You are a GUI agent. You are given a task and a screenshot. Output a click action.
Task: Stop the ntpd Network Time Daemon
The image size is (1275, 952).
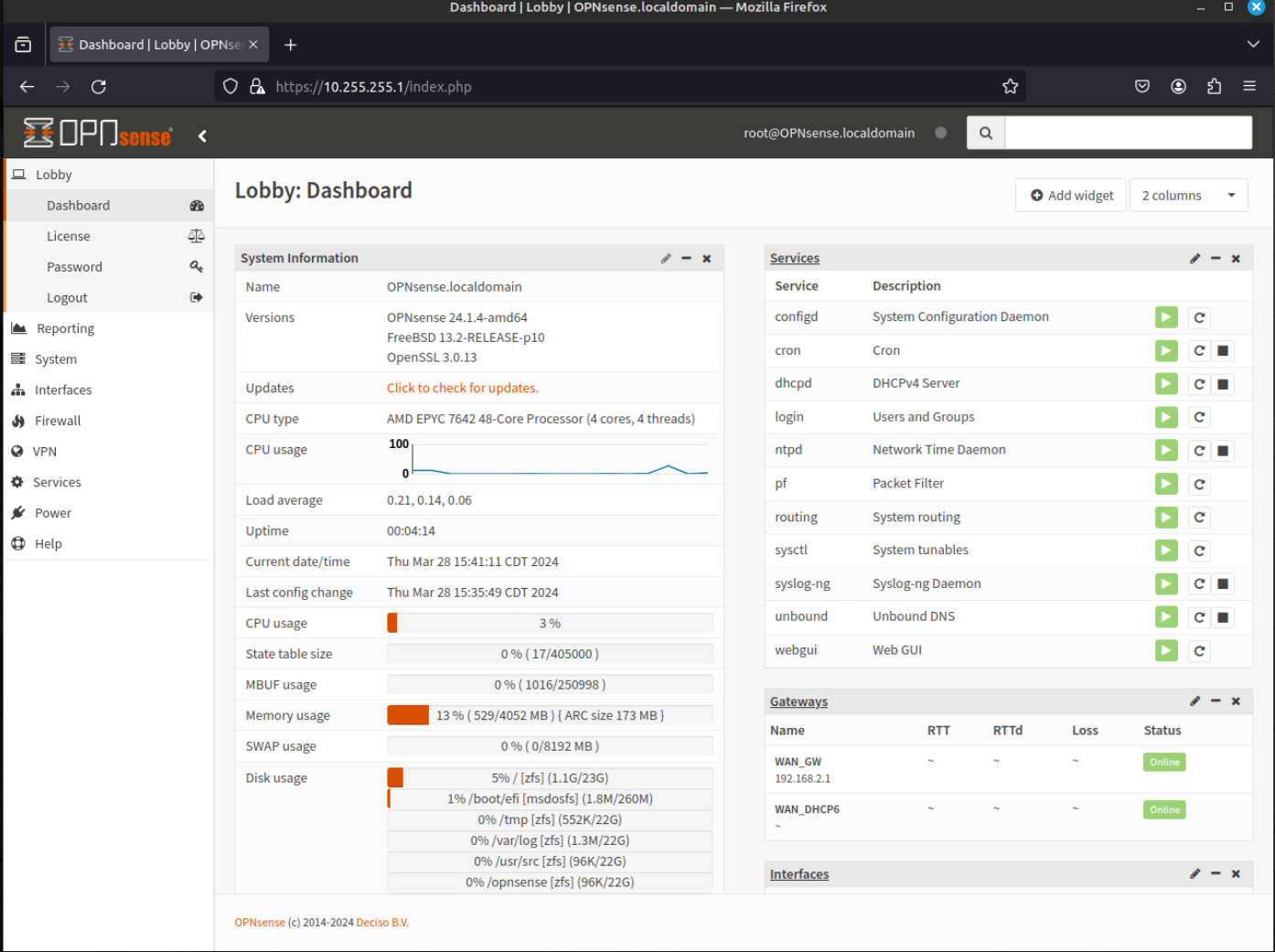coord(1223,451)
